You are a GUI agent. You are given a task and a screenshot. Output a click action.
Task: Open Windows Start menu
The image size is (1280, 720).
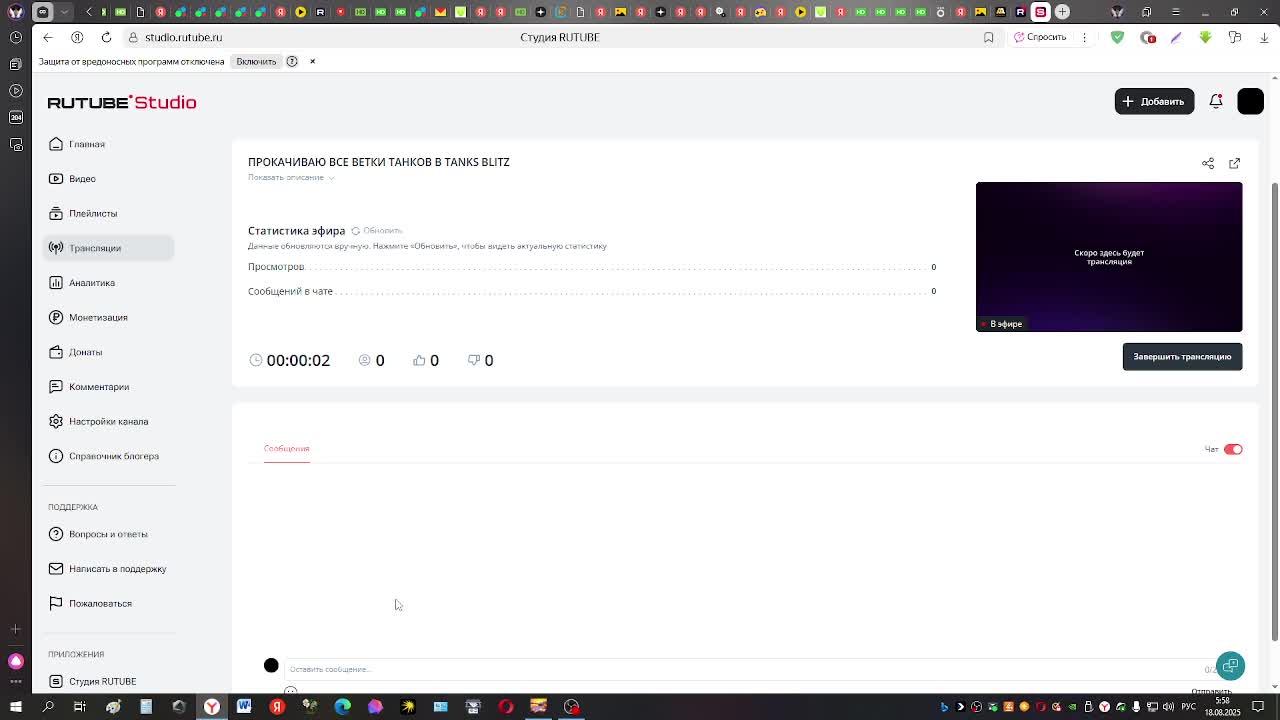point(15,707)
